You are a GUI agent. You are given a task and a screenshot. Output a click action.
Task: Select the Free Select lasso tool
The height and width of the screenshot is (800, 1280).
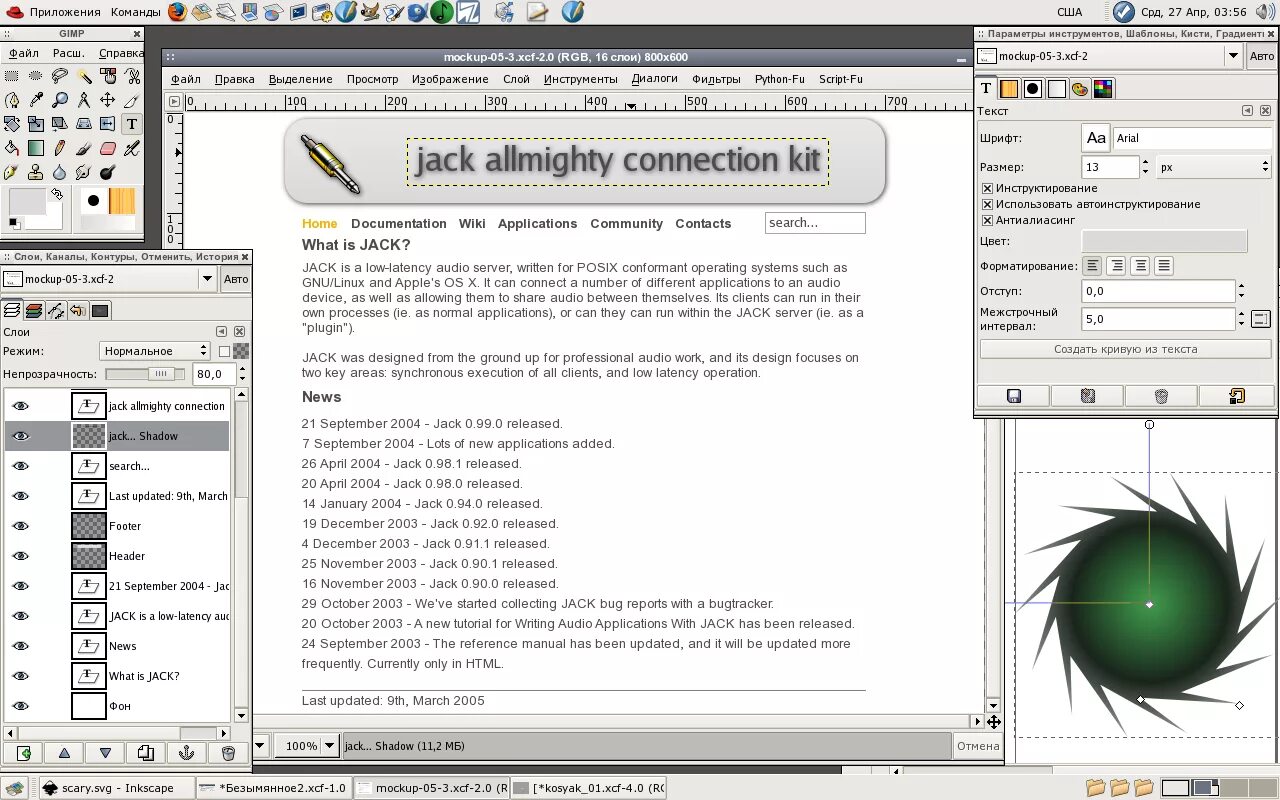point(60,76)
